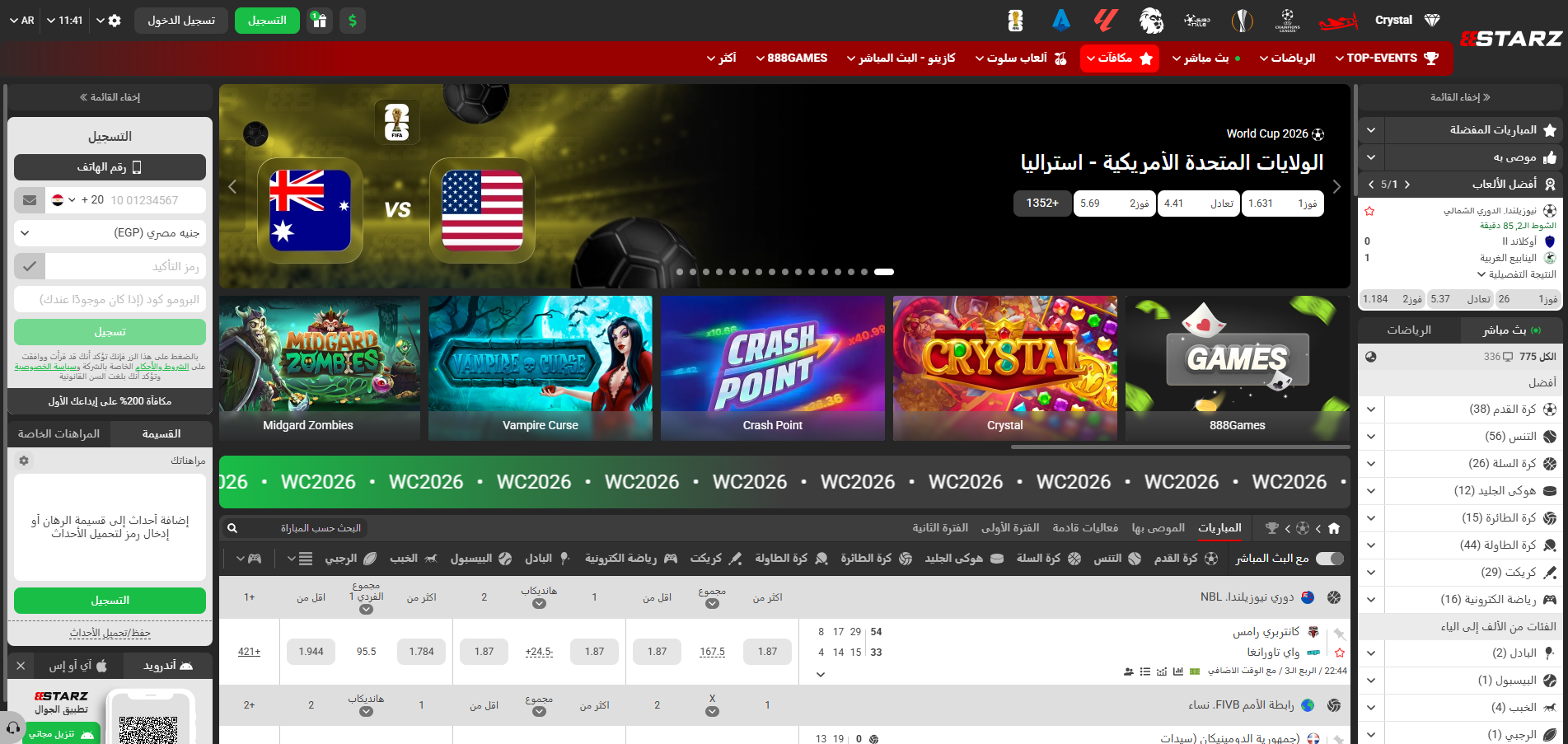The height and width of the screenshot is (744, 1568).
Task: Open the بث مباشر live menu
Action: point(1205,58)
